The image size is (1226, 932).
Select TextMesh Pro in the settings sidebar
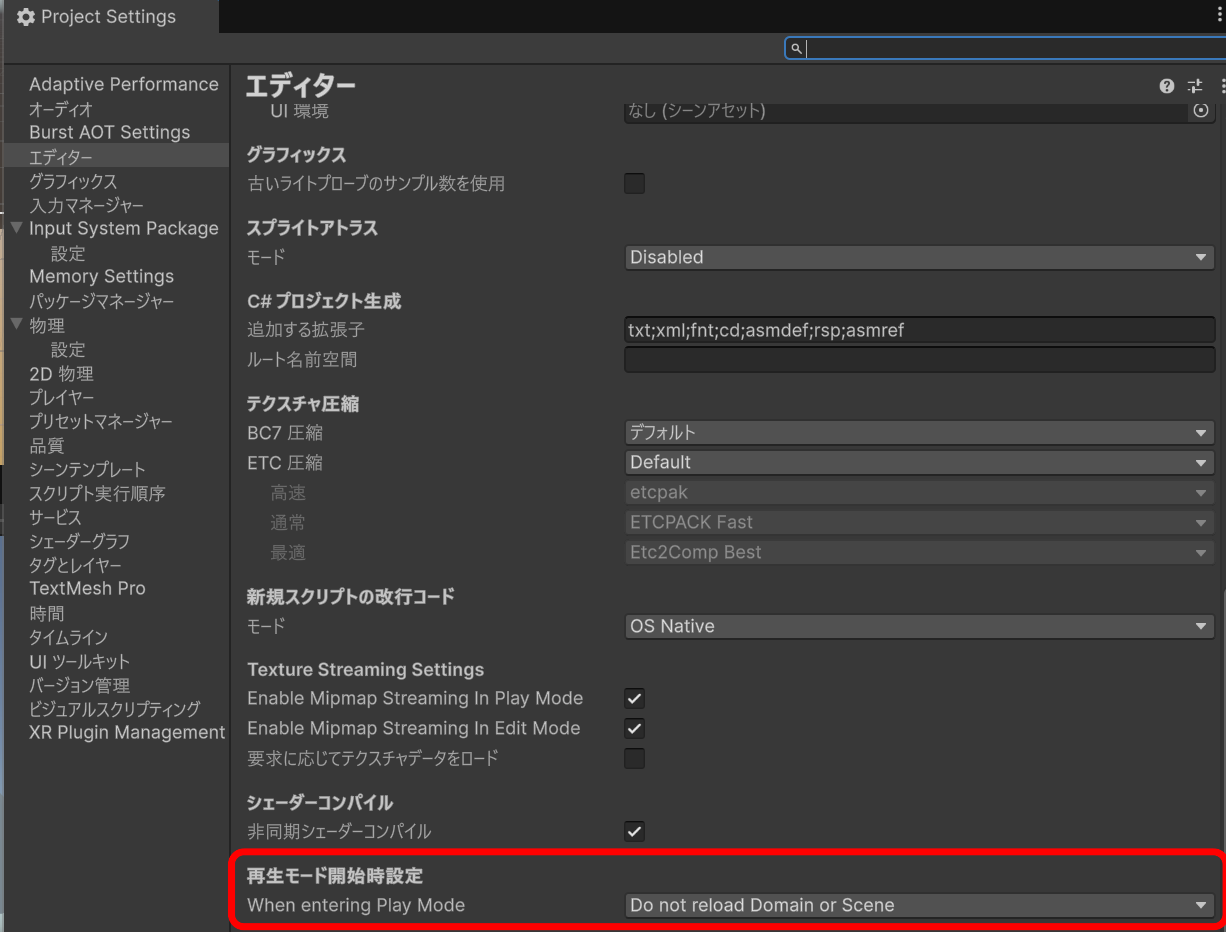87,588
